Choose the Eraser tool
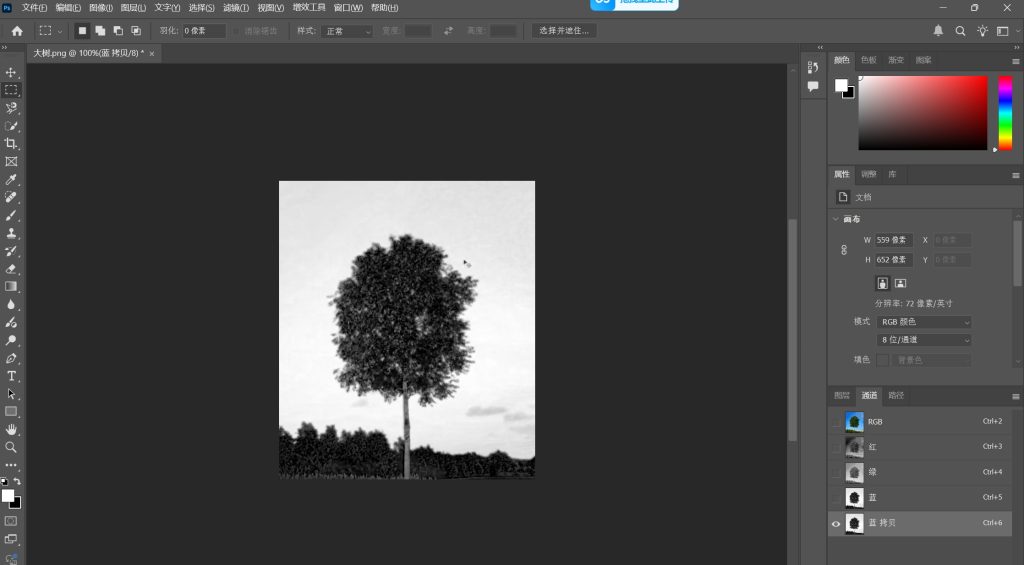Image resolution: width=1024 pixels, height=565 pixels. click(x=11, y=269)
